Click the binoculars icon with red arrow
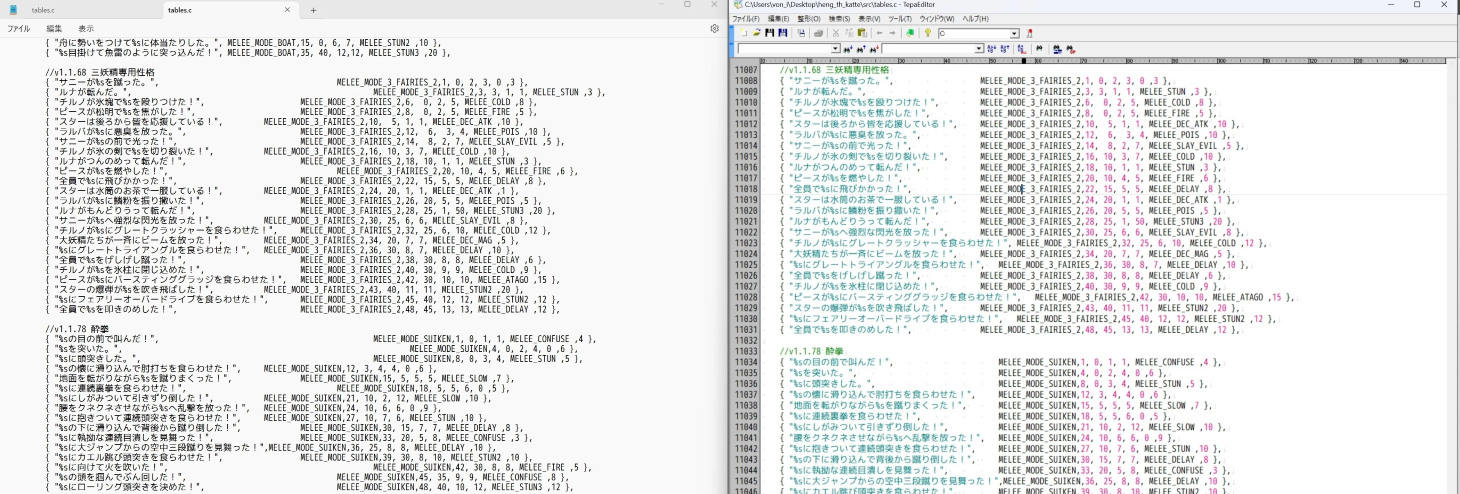The width and height of the screenshot is (1460, 494). click(x=874, y=49)
